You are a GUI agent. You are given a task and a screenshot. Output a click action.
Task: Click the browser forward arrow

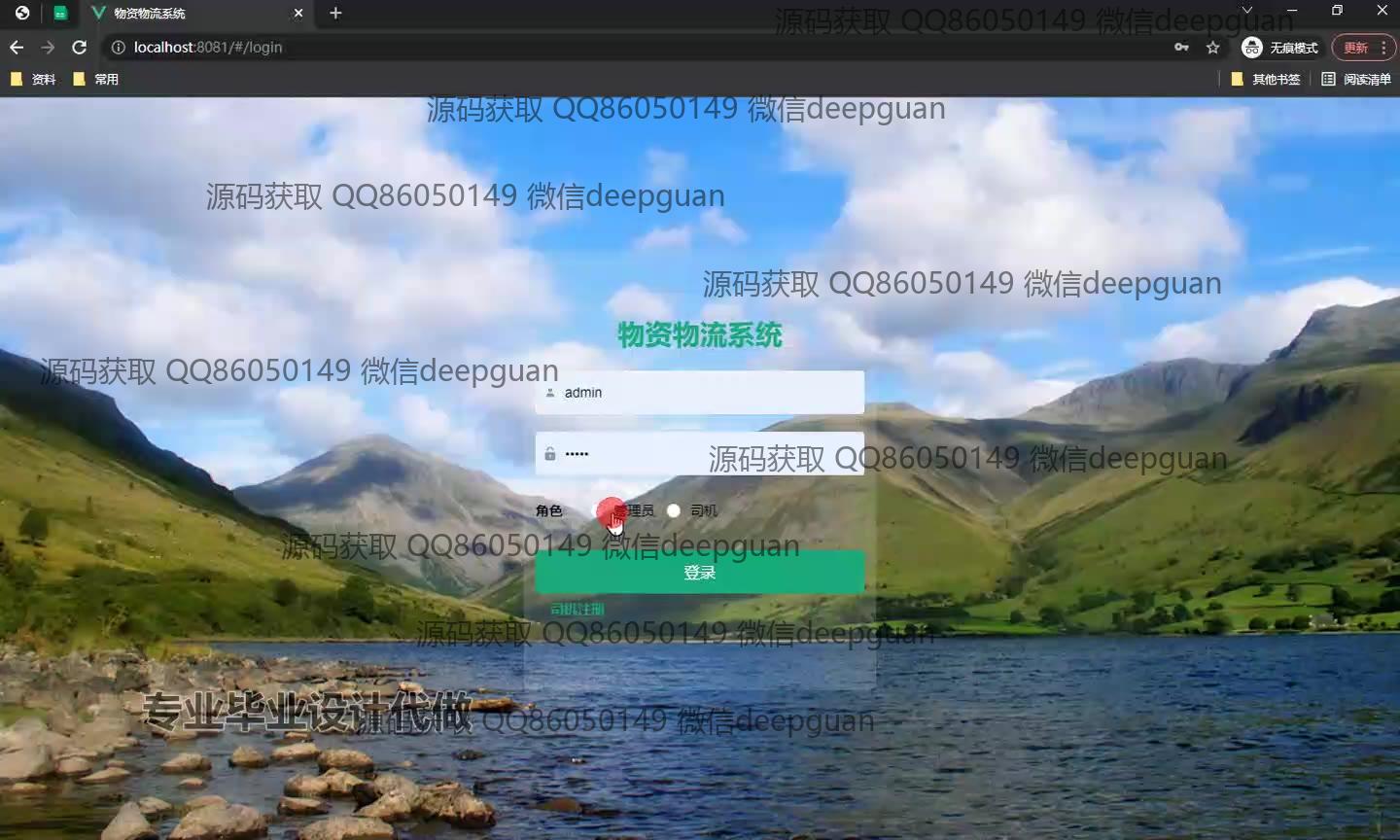click(x=48, y=47)
